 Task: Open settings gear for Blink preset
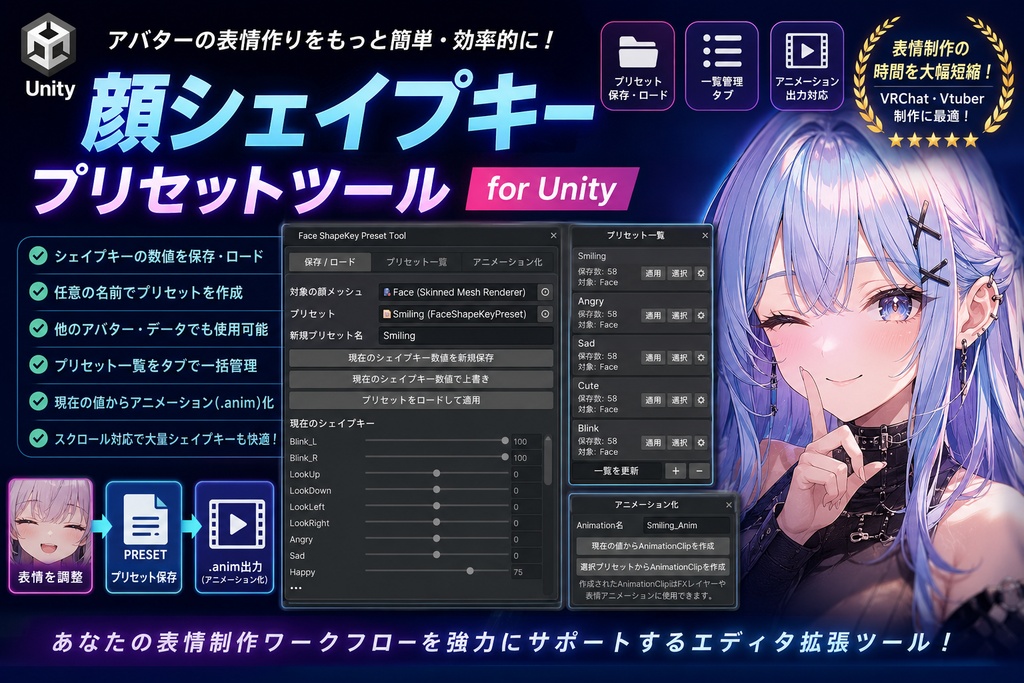(x=701, y=442)
